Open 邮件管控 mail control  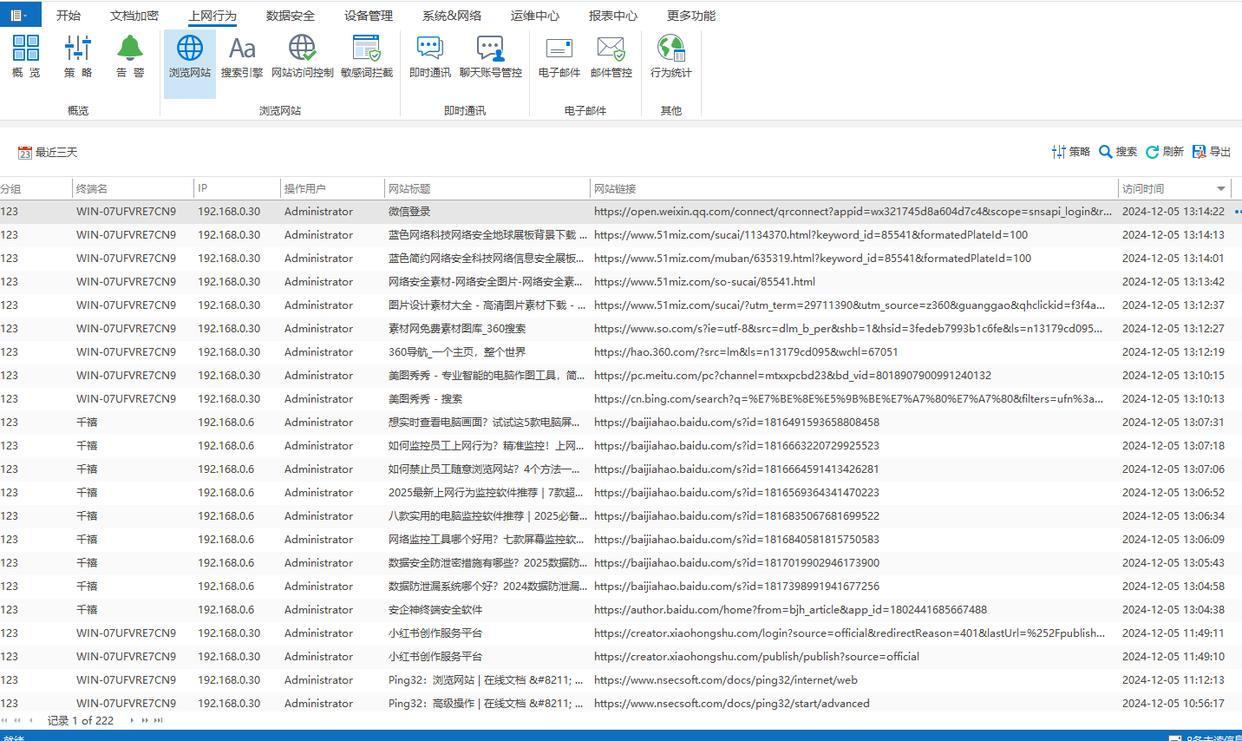(611, 56)
